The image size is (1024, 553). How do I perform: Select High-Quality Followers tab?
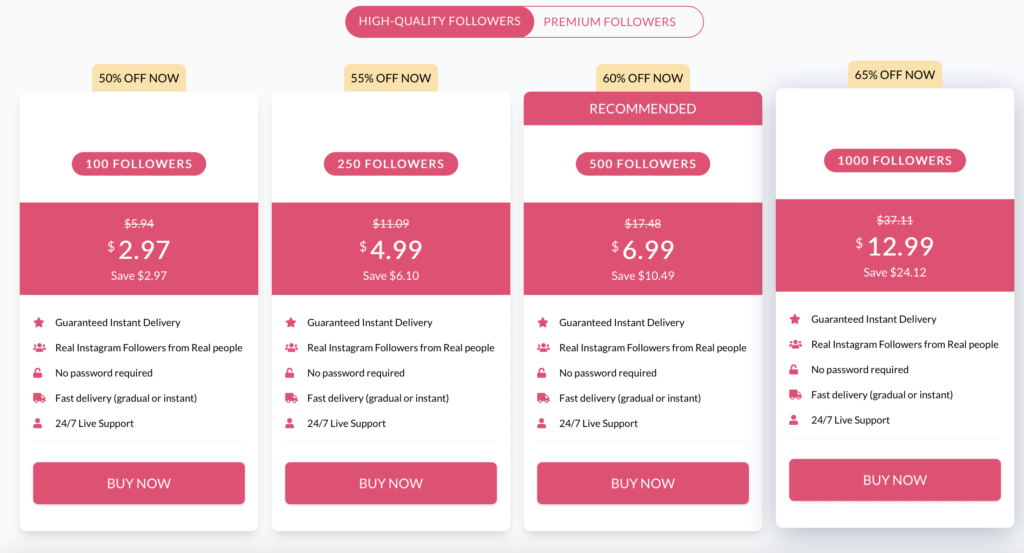pos(440,22)
